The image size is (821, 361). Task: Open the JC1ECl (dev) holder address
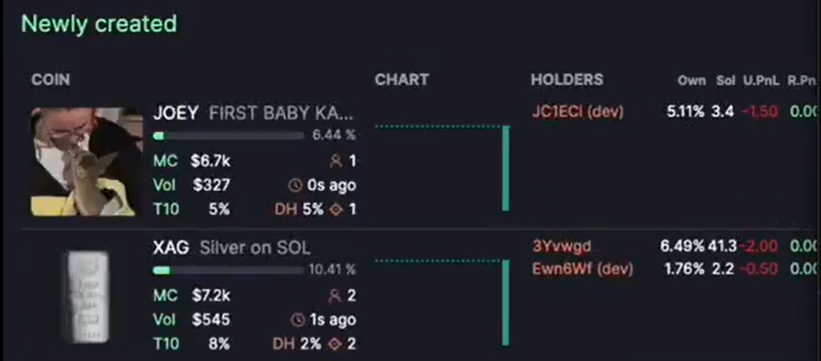pyautogui.click(x=578, y=112)
